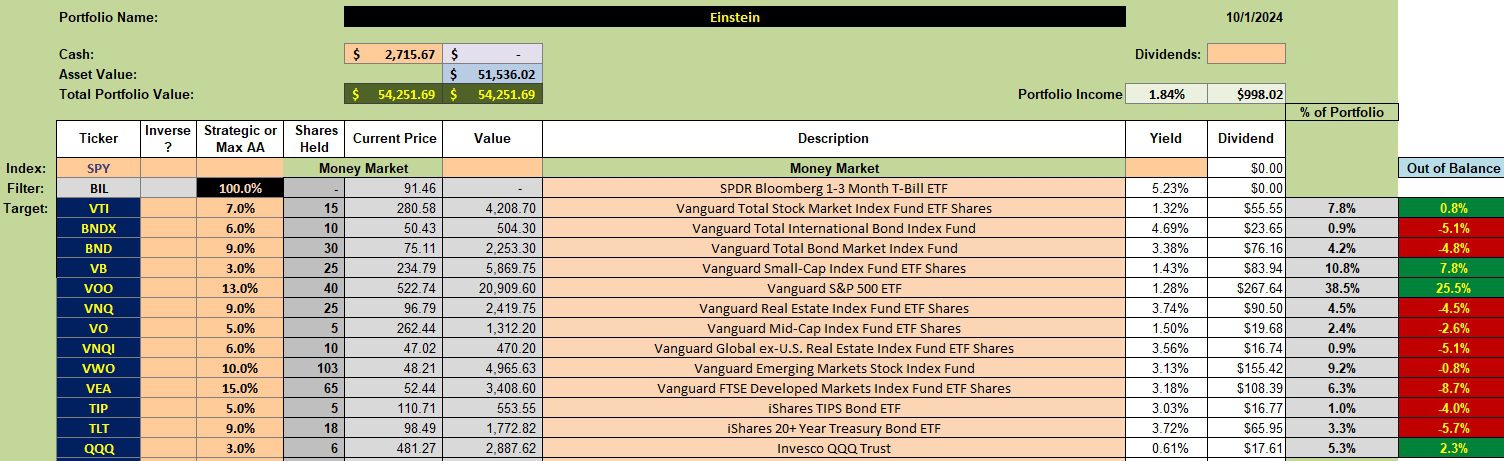Select the Description column header
The height and width of the screenshot is (461, 1504).
point(833,139)
